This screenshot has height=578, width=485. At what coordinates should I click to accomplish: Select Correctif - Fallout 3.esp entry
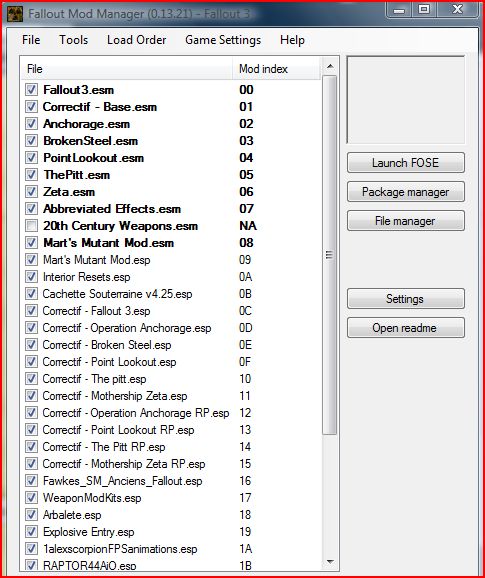pyautogui.click(x=96, y=311)
